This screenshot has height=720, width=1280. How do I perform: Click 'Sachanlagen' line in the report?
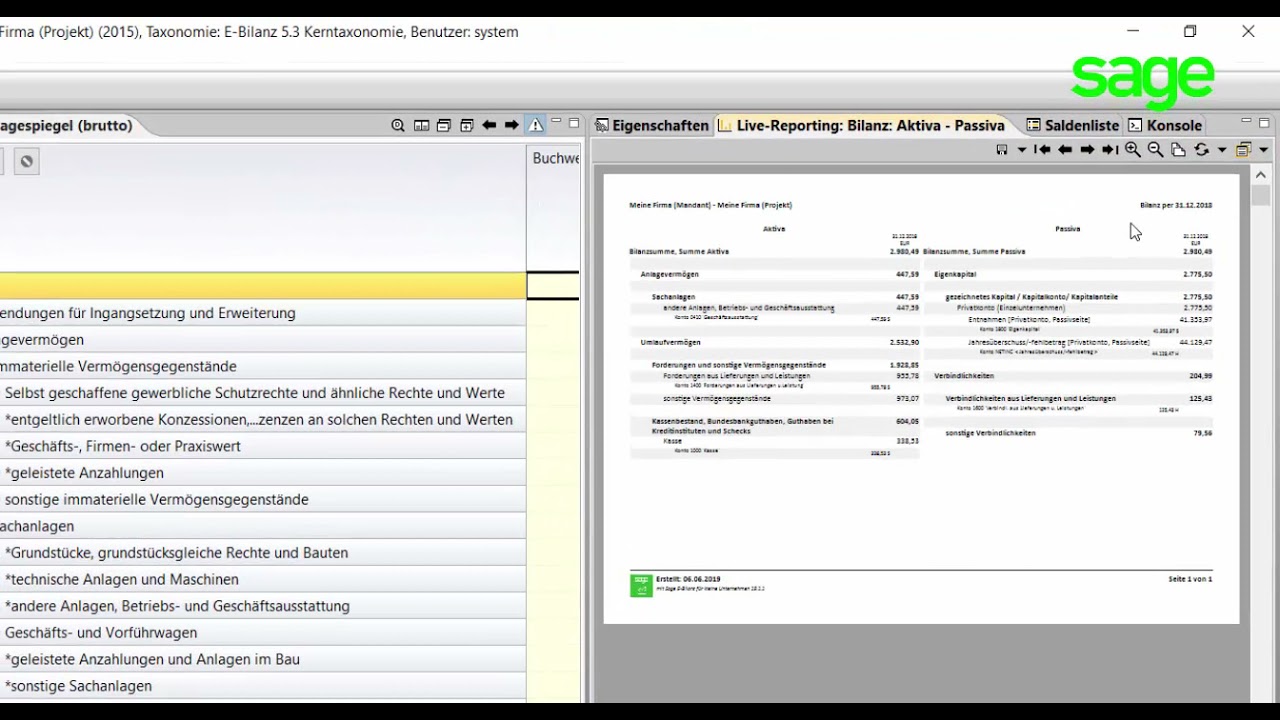click(673, 297)
